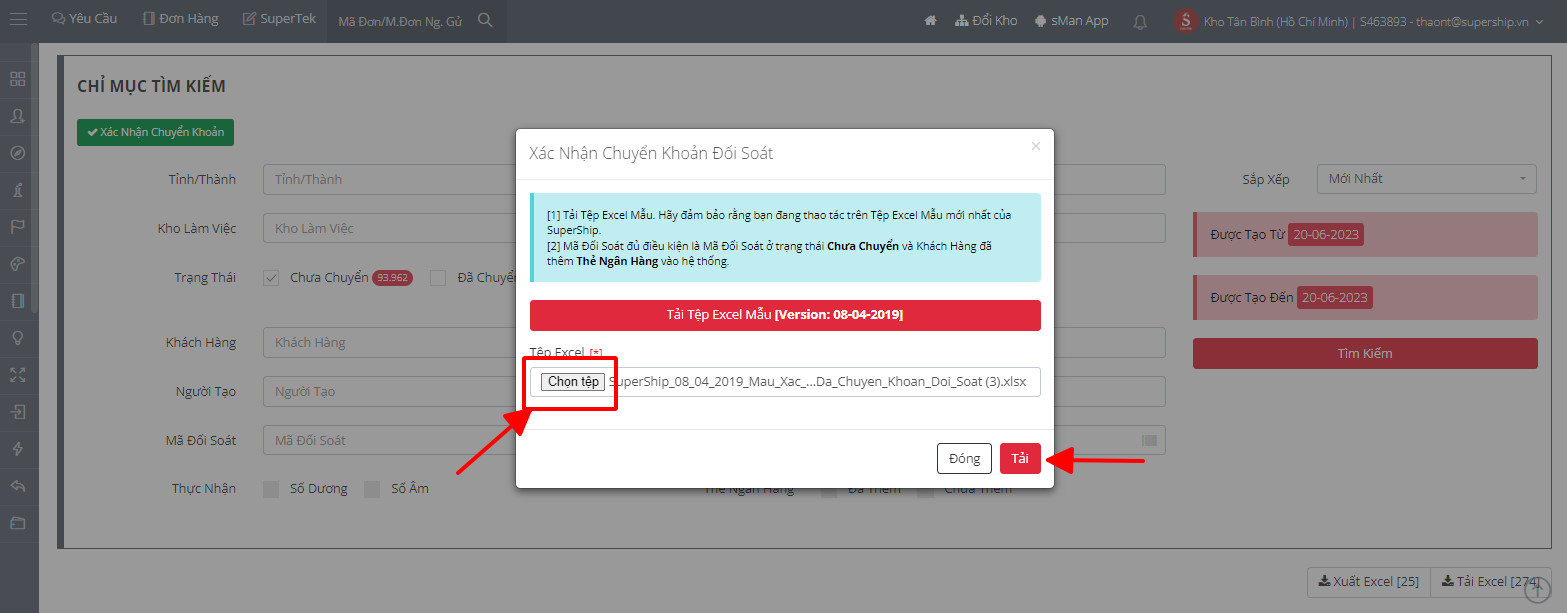Viewport: 1567px width, 613px height.
Task: Check the Số Âm checkbox
Action: point(372,489)
